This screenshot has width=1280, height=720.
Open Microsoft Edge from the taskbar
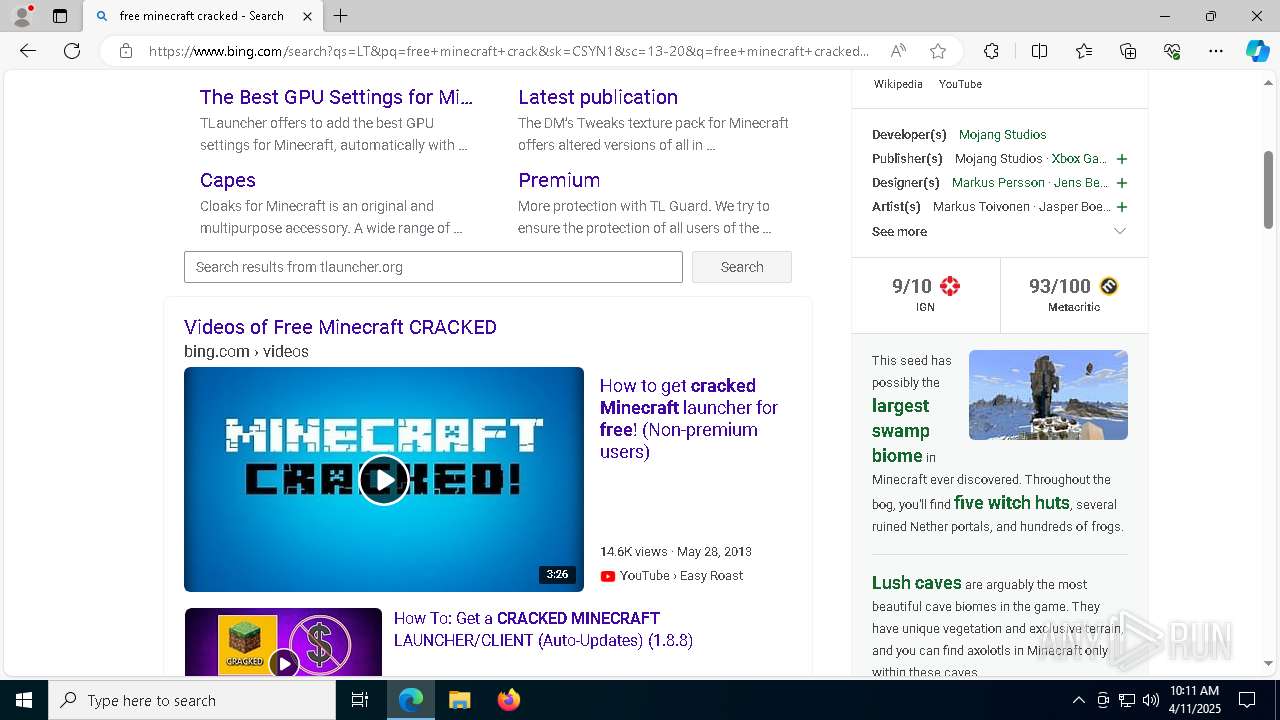coord(411,700)
